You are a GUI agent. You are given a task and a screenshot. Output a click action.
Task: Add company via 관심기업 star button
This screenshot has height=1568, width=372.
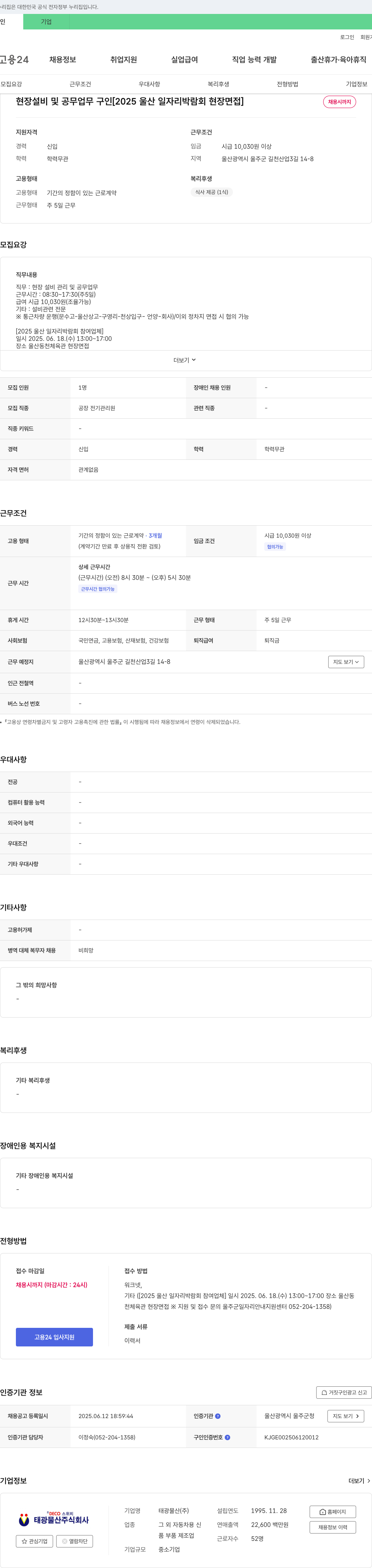tap(34, 1541)
